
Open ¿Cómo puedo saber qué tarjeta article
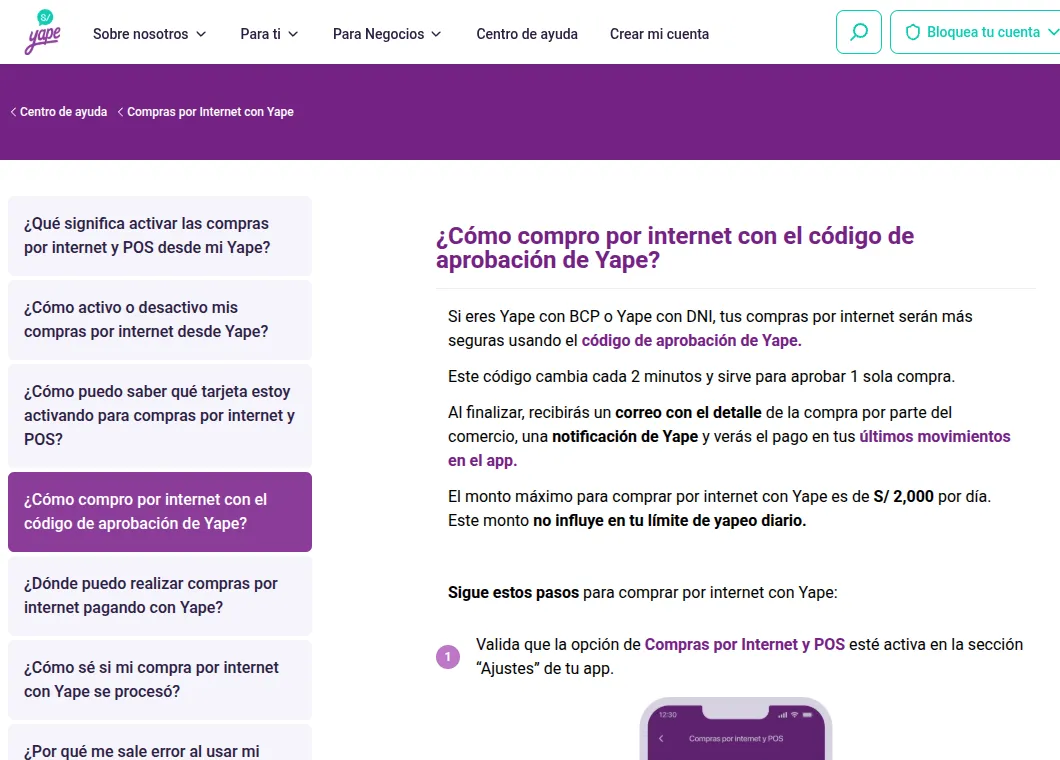pyautogui.click(x=160, y=416)
